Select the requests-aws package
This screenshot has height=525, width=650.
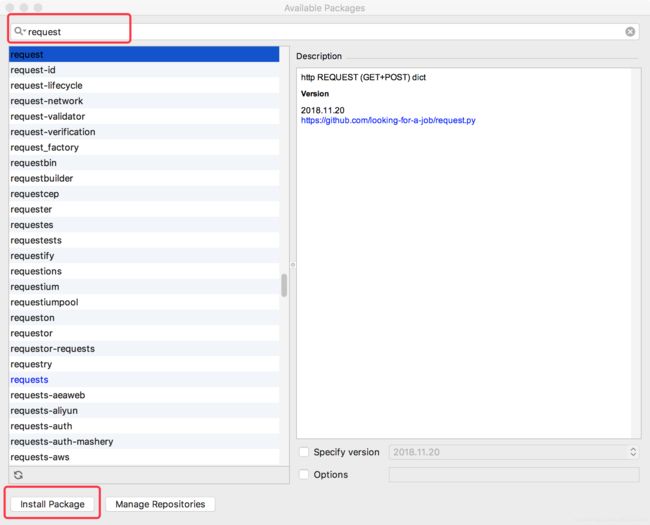pos(144,457)
